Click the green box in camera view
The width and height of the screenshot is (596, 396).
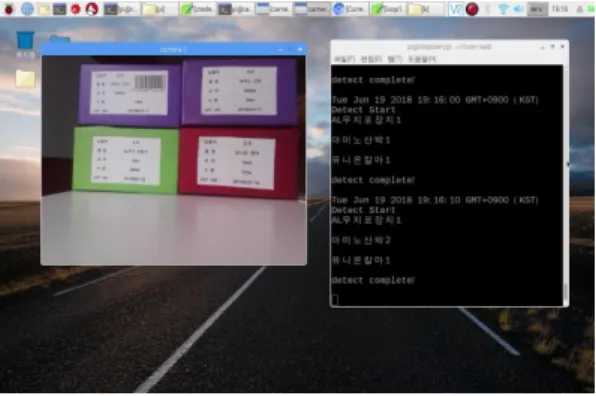pyautogui.click(x=126, y=160)
